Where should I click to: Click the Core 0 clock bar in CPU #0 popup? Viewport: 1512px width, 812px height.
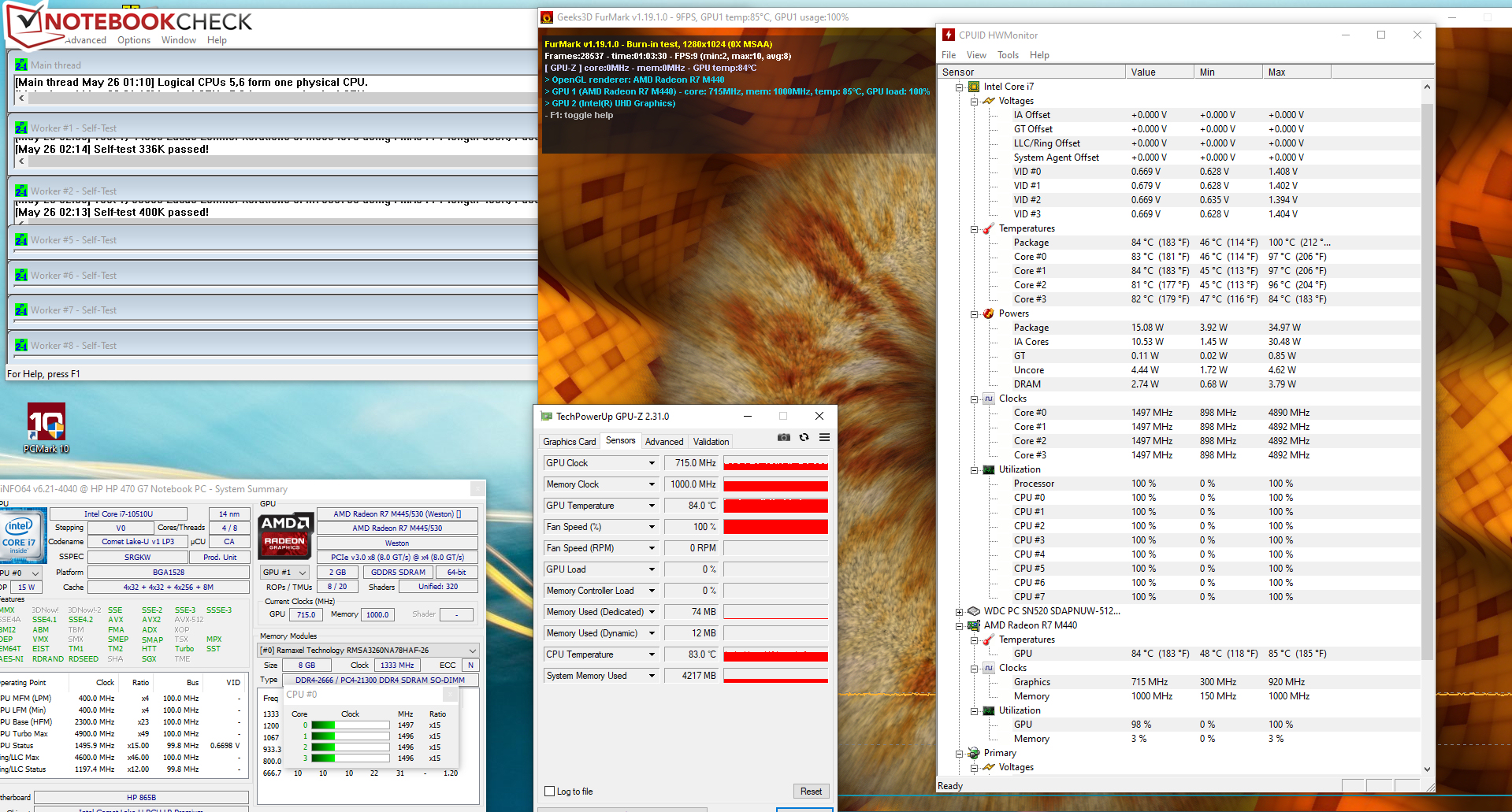point(351,725)
